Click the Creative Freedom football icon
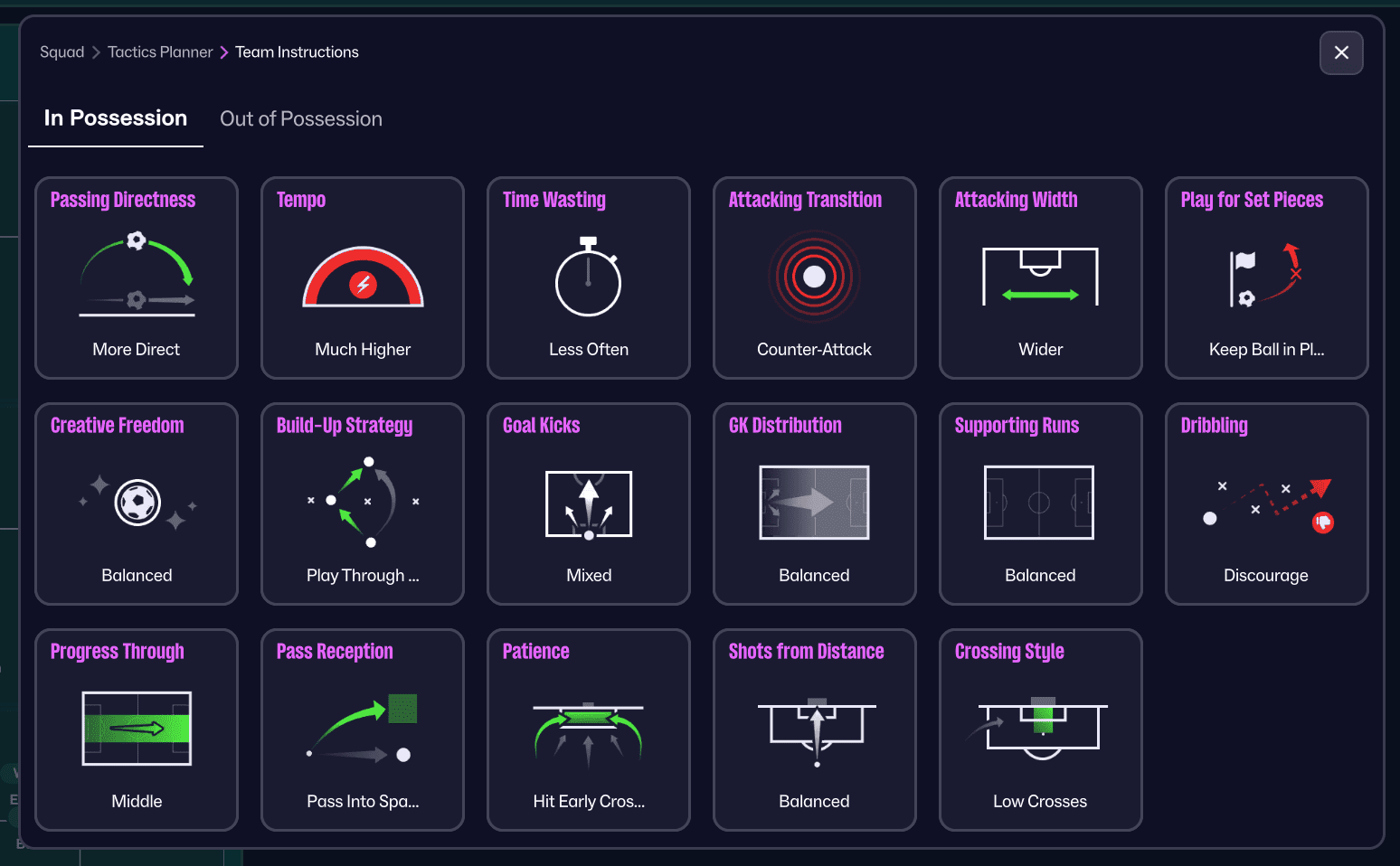Image resolution: width=1400 pixels, height=866 pixels. (x=137, y=503)
